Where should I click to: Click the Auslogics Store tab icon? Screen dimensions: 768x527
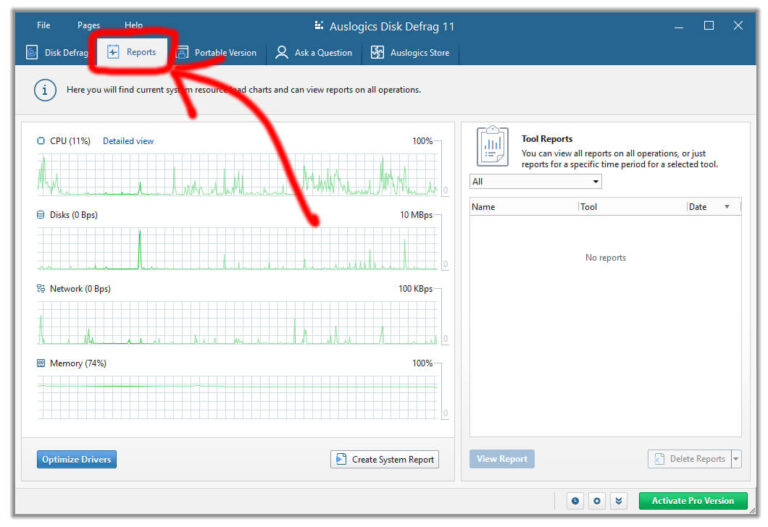click(x=377, y=52)
